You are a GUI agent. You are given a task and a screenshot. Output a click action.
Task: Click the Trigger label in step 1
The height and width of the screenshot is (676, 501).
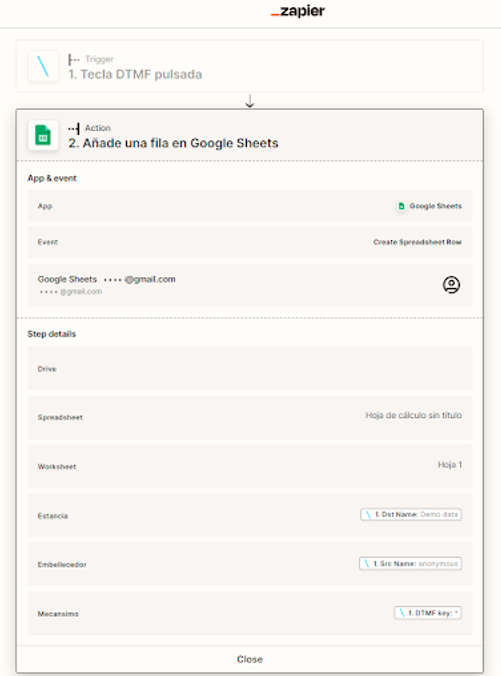[x=99, y=59]
